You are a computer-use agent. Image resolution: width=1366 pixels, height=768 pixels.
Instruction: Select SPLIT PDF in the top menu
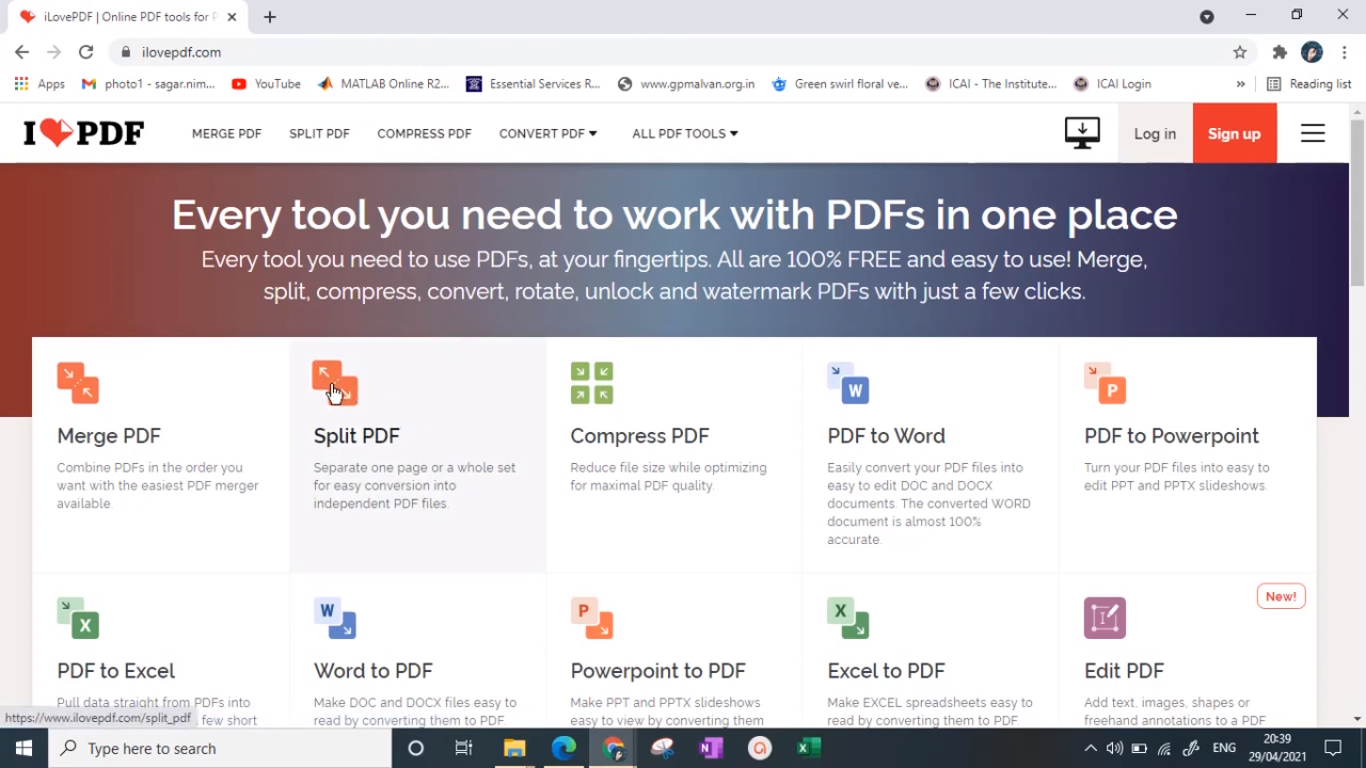pos(320,133)
